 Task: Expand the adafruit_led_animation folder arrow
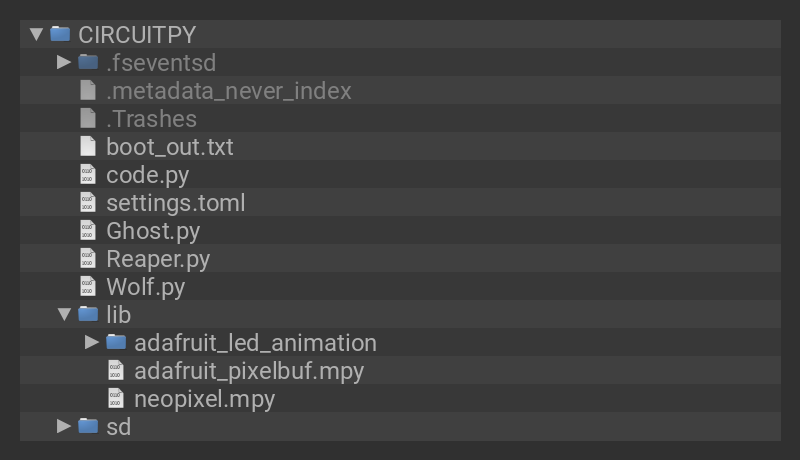pos(92,342)
